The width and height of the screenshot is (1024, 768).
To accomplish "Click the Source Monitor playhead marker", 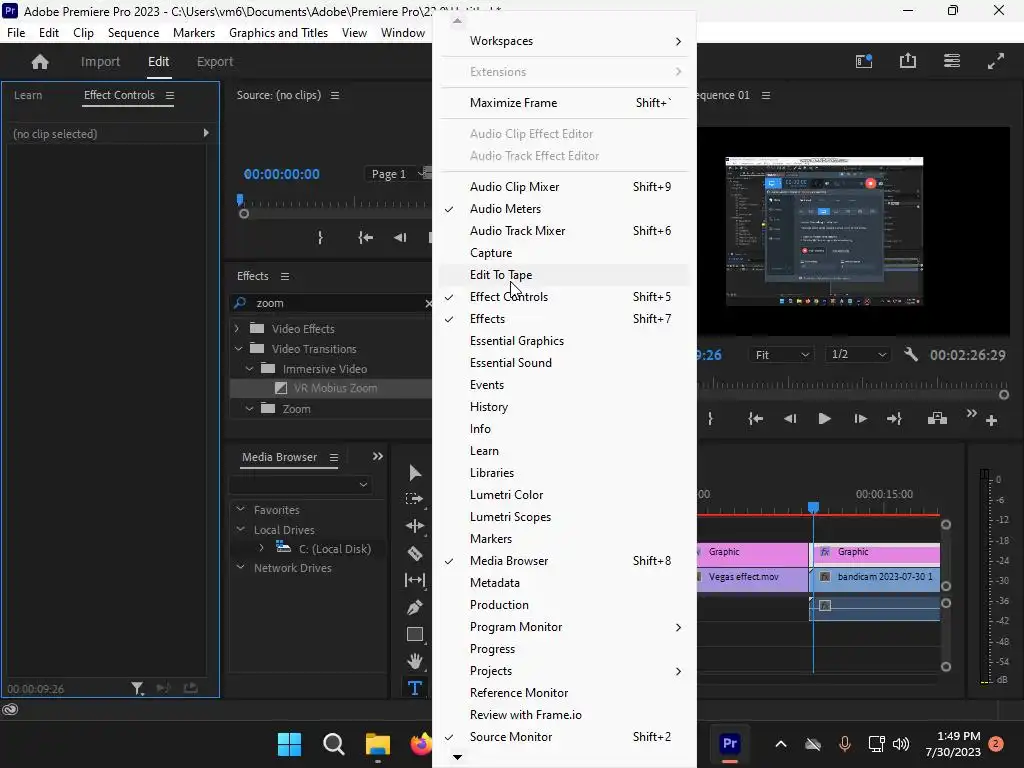I will click(240, 199).
